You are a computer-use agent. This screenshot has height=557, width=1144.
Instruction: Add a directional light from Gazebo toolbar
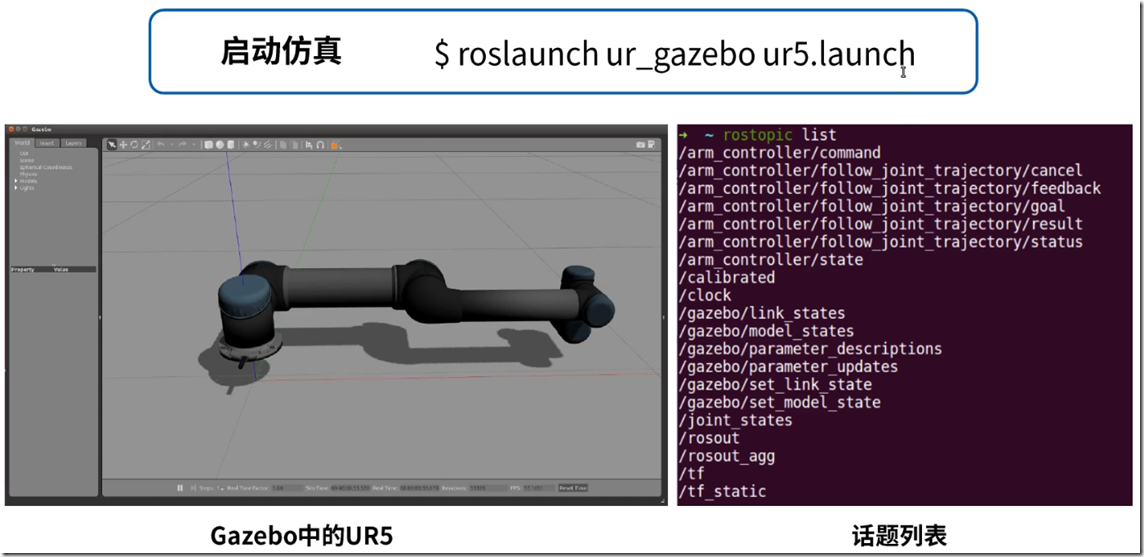[x=267, y=145]
